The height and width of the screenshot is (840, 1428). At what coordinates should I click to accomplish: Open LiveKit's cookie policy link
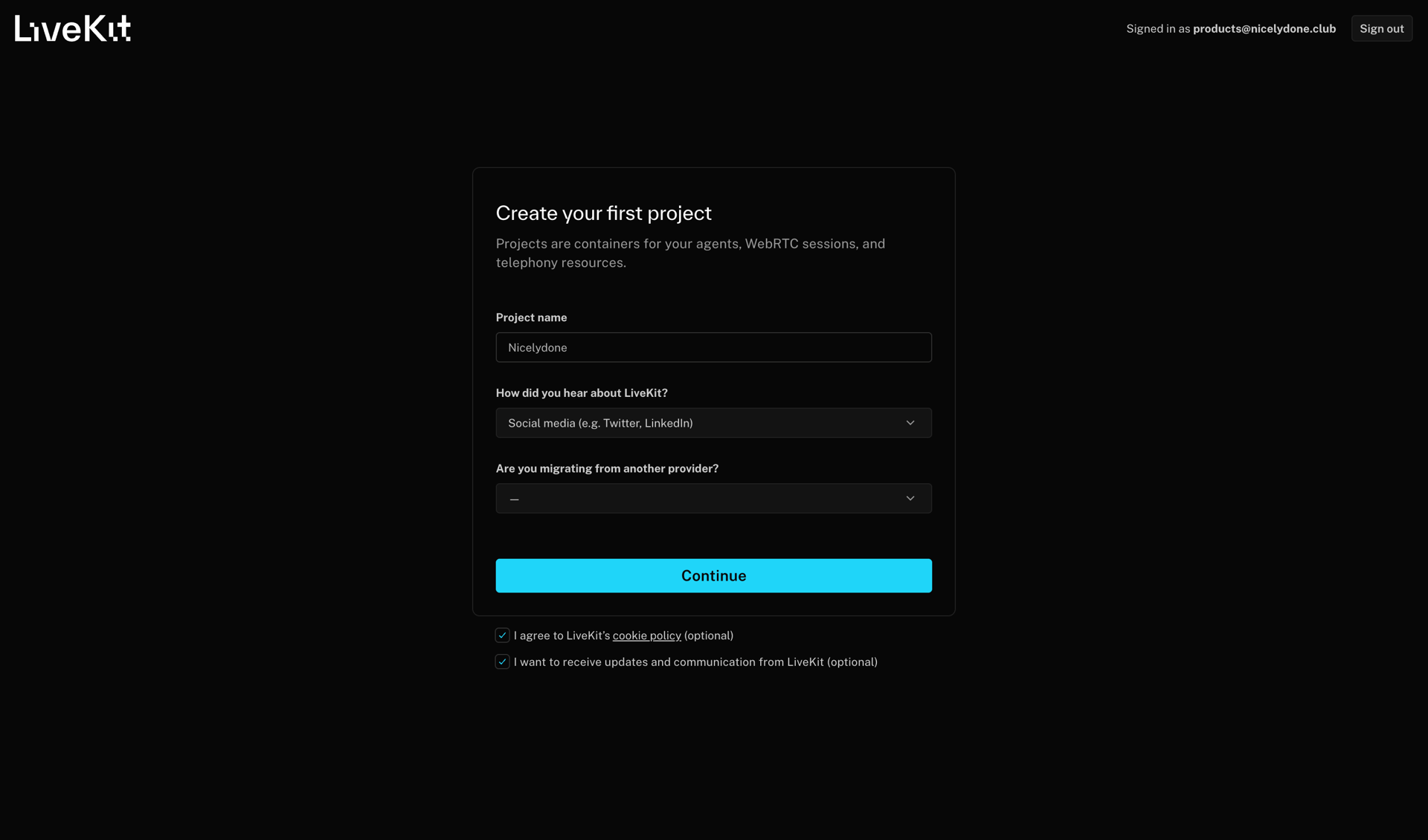click(646, 635)
